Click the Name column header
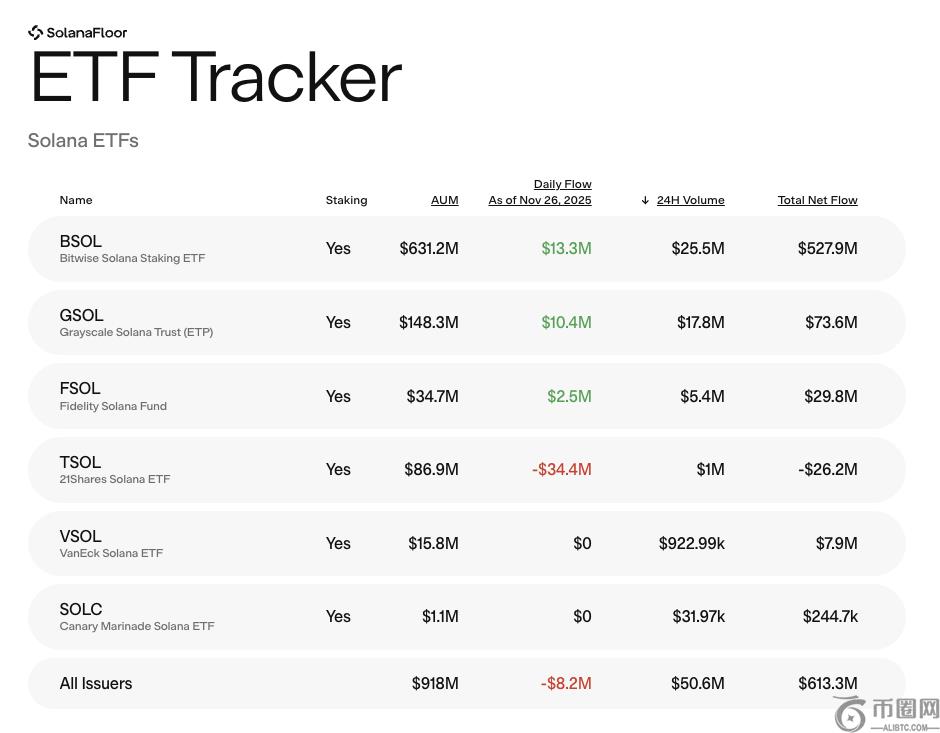Image resolution: width=940 pixels, height=733 pixels. click(76, 200)
